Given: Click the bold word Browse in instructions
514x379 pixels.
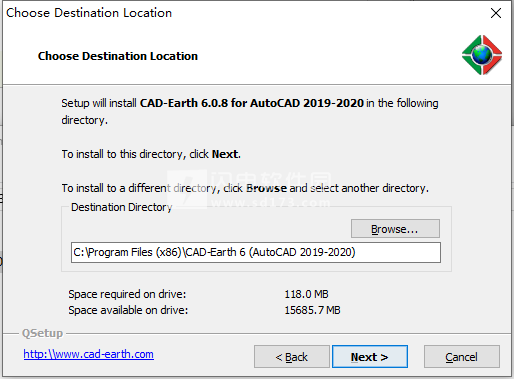Looking at the screenshot, I should coord(266,188).
